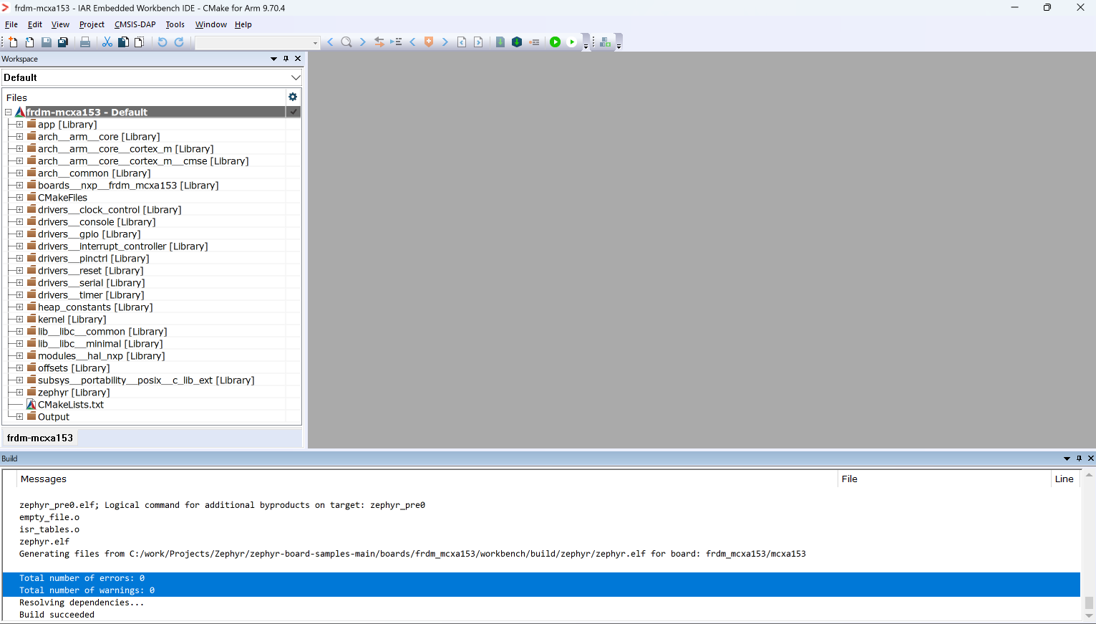Viewport: 1096px width, 624px height.
Task: Collapse the frdm-mcxa153 project root node
Action: tap(8, 112)
